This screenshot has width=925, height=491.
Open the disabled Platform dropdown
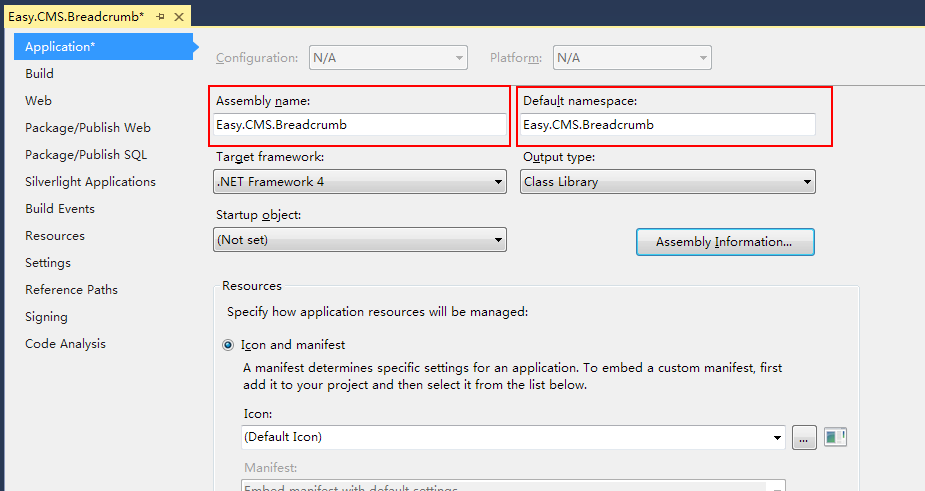(632, 58)
